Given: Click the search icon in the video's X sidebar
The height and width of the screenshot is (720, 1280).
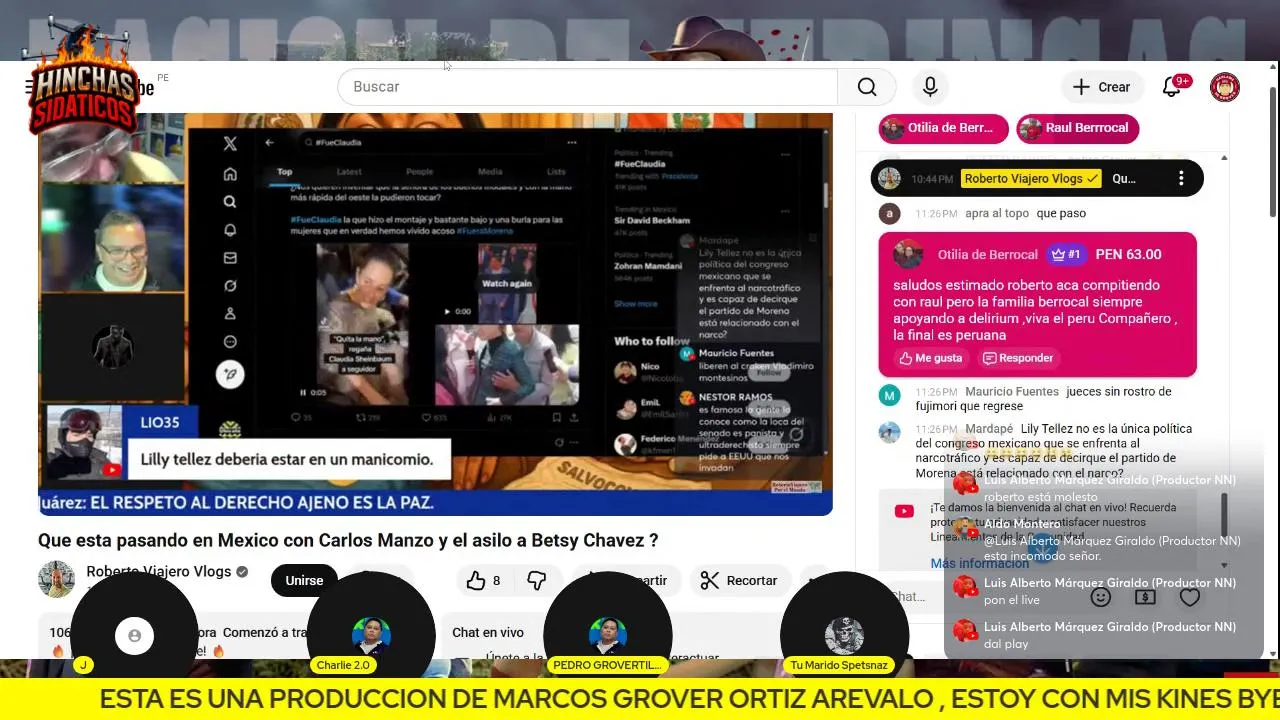Looking at the screenshot, I should point(230,201).
